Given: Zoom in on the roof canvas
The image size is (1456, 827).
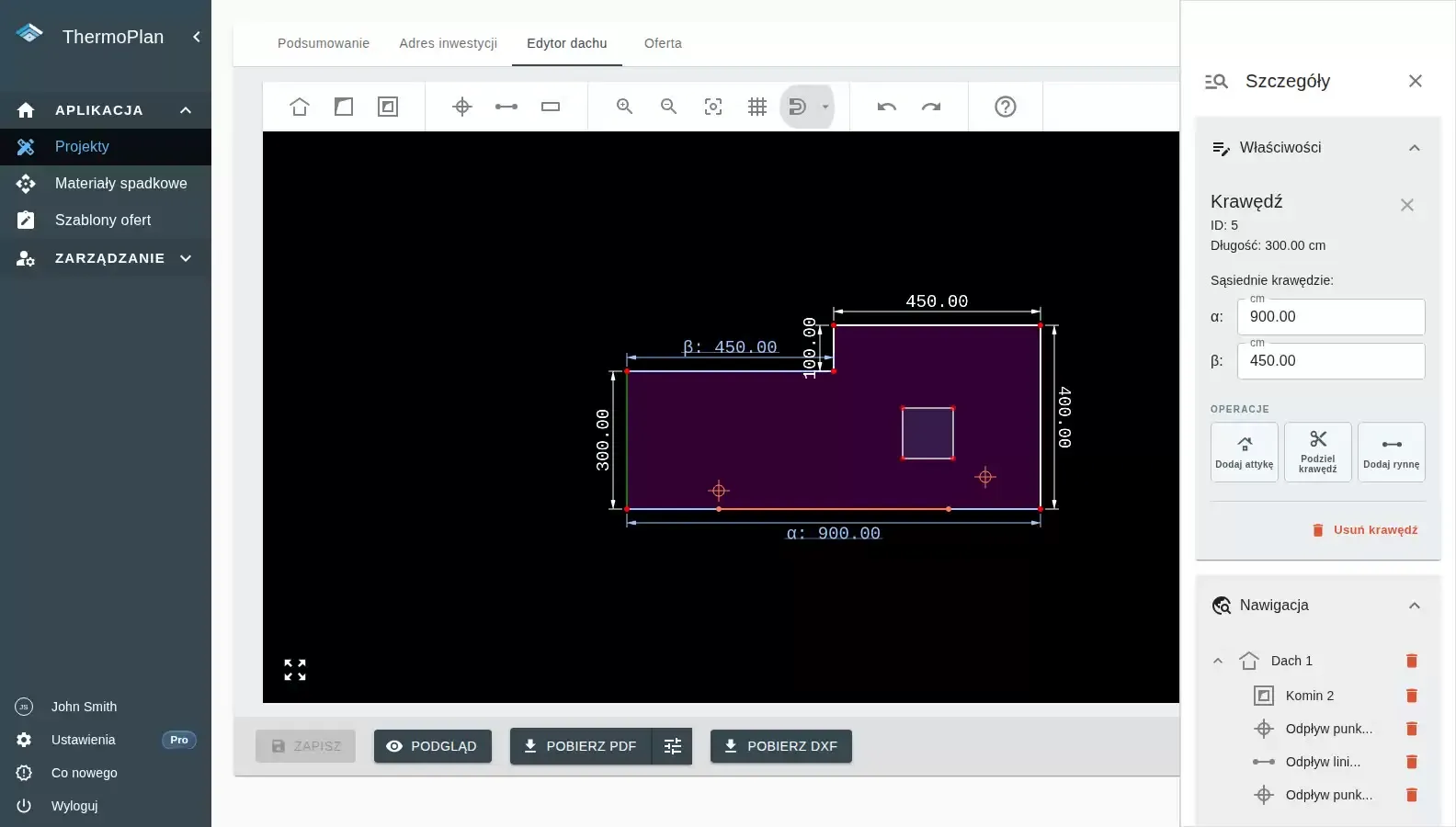Looking at the screenshot, I should [x=625, y=107].
